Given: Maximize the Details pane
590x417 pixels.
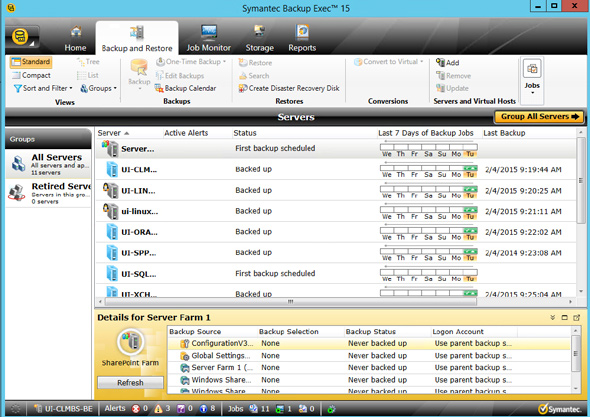Looking at the screenshot, I should click(x=564, y=317).
